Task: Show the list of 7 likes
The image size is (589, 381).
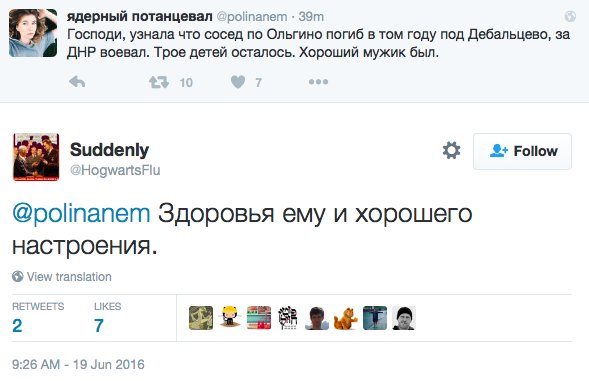Action: (x=107, y=318)
